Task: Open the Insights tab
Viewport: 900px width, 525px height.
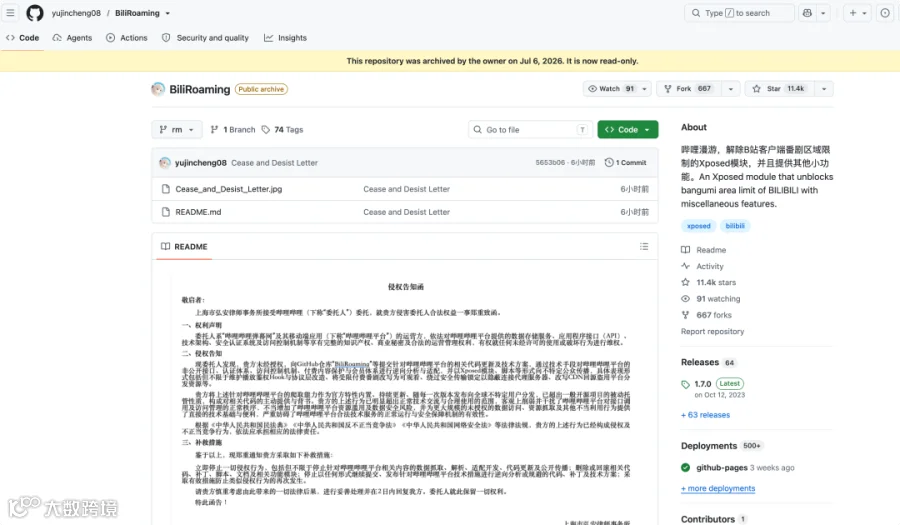Action: [285, 38]
